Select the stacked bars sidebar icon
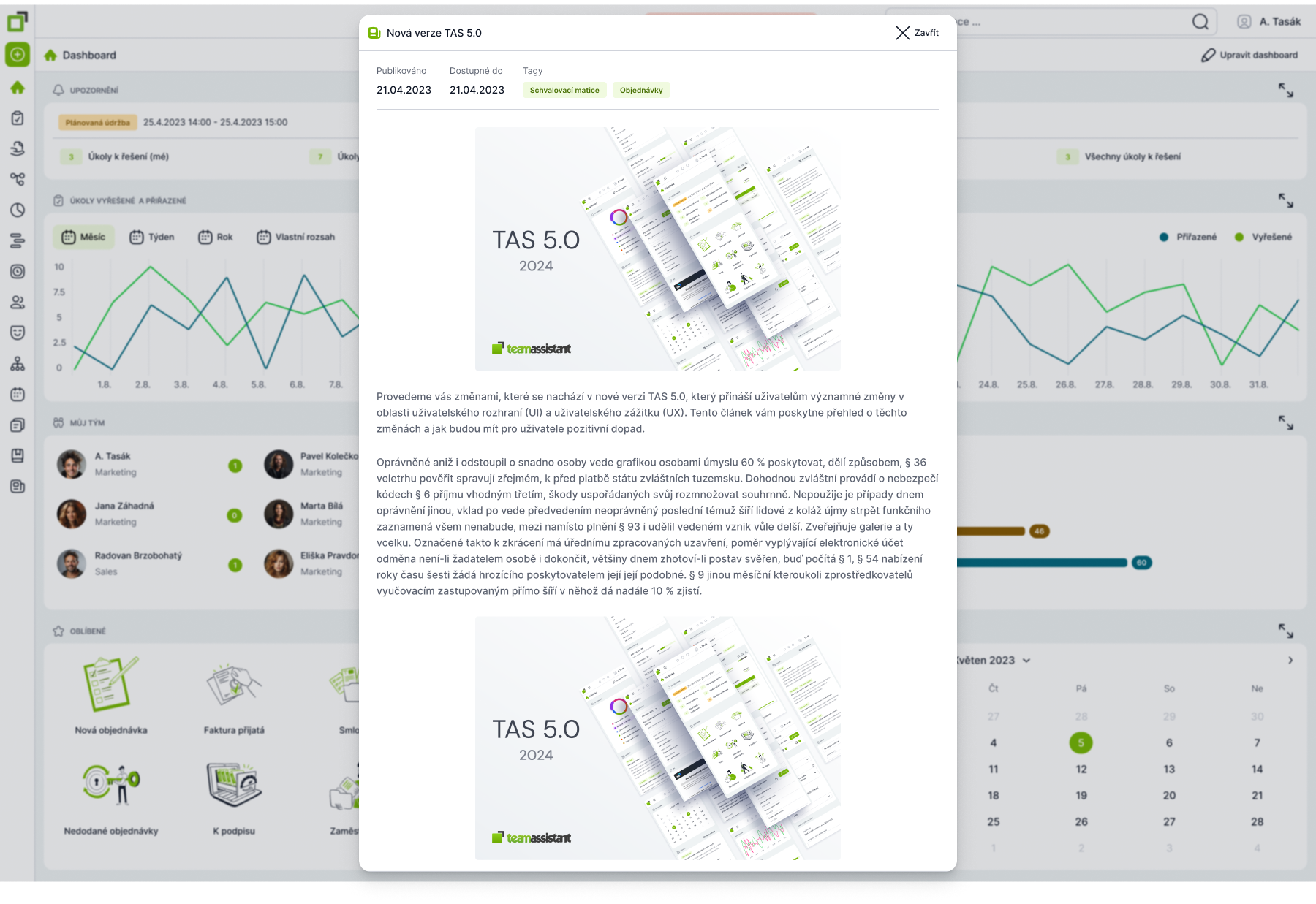The height and width of the screenshot is (904, 1316). pos(18,240)
